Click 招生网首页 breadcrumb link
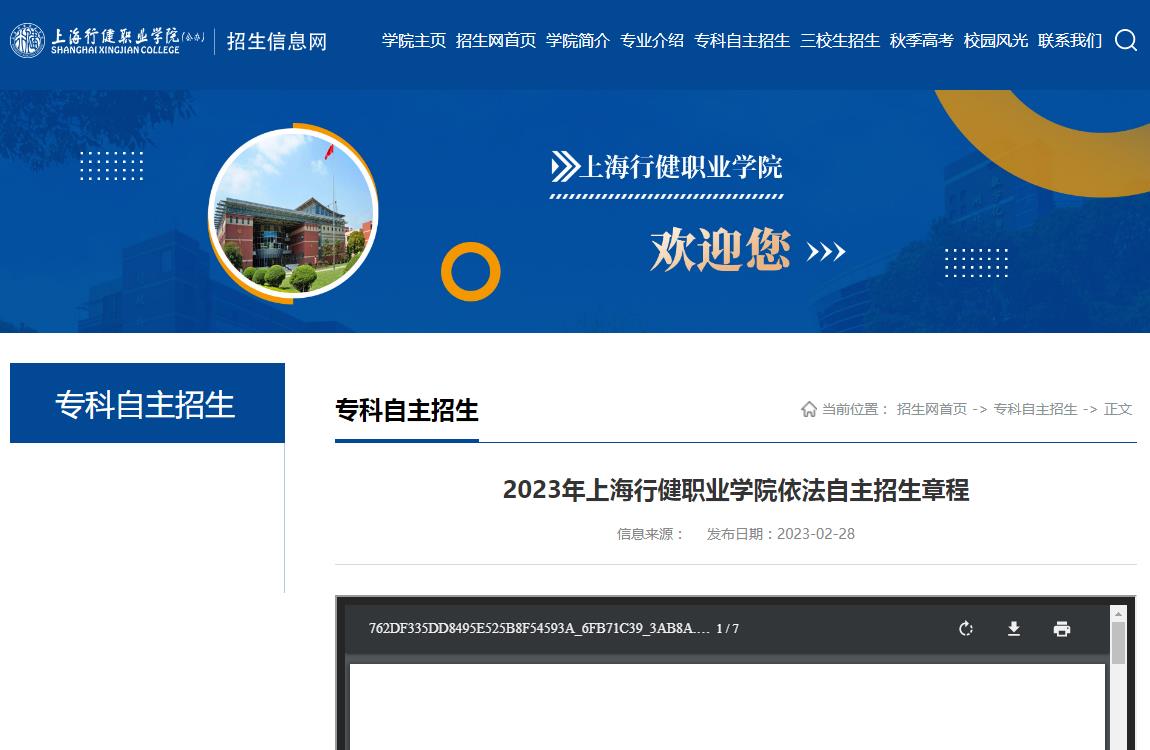The image size is (1150, 750). point(931,409)
